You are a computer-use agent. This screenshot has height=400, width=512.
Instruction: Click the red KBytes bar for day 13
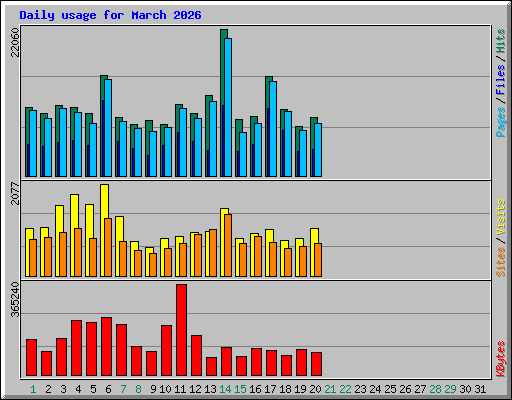[211, 366]
